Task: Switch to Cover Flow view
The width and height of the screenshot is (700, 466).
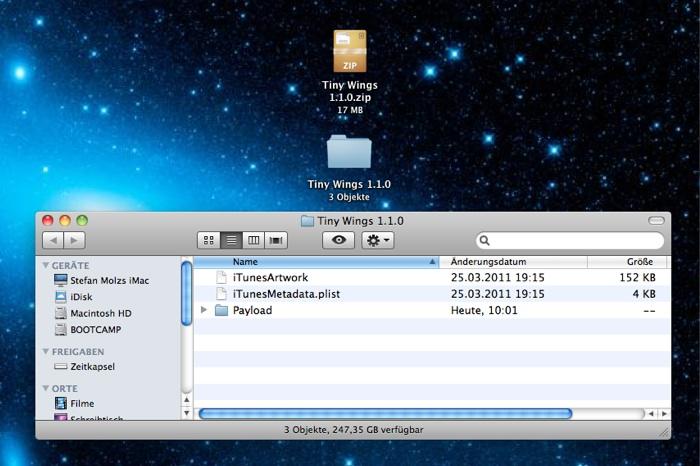Action: 276,241
